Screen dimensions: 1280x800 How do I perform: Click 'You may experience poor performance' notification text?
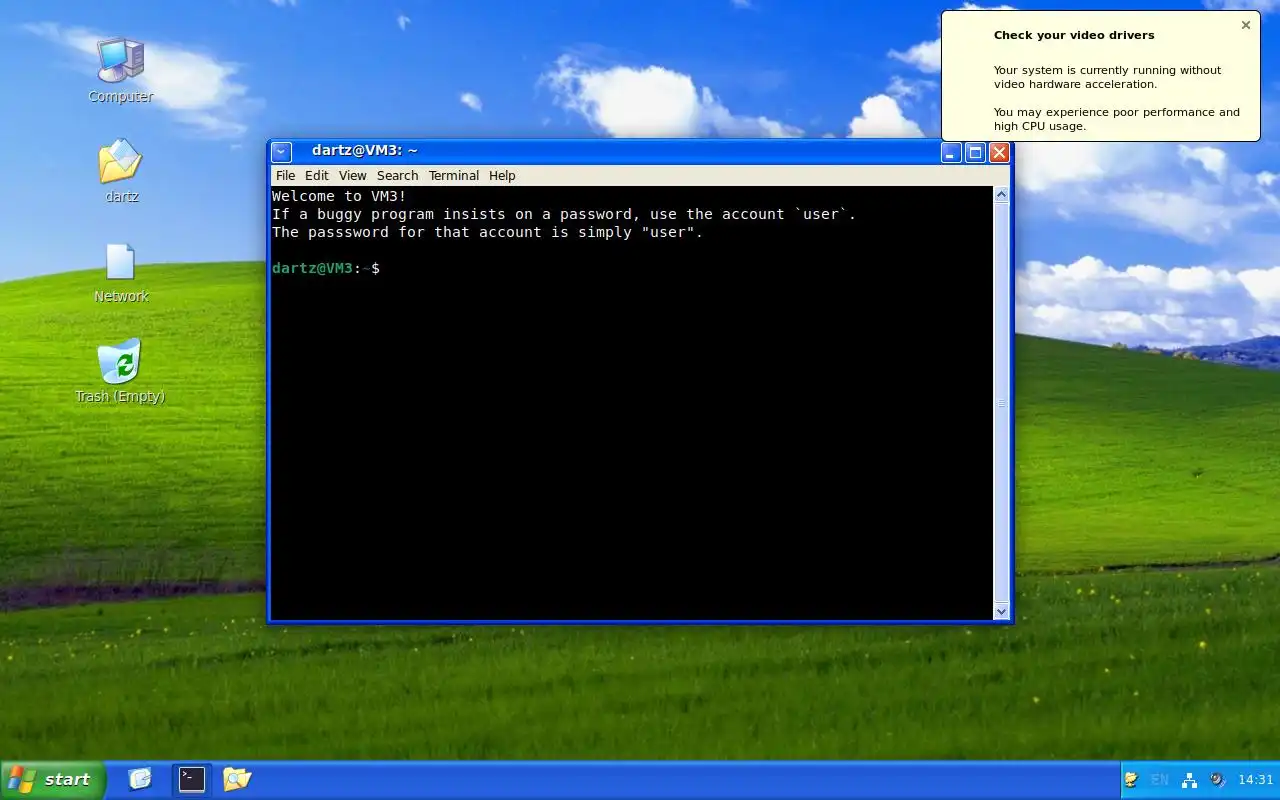tap(1116, 119)
